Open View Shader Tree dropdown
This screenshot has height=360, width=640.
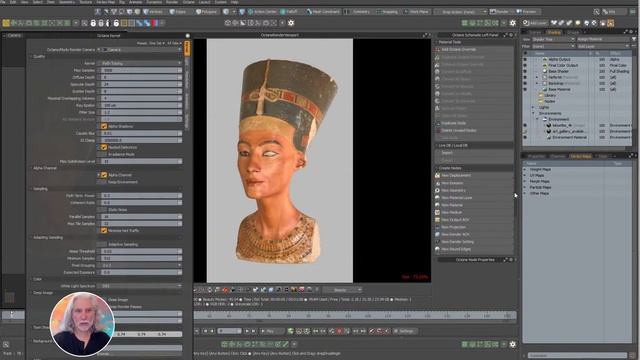553,39
